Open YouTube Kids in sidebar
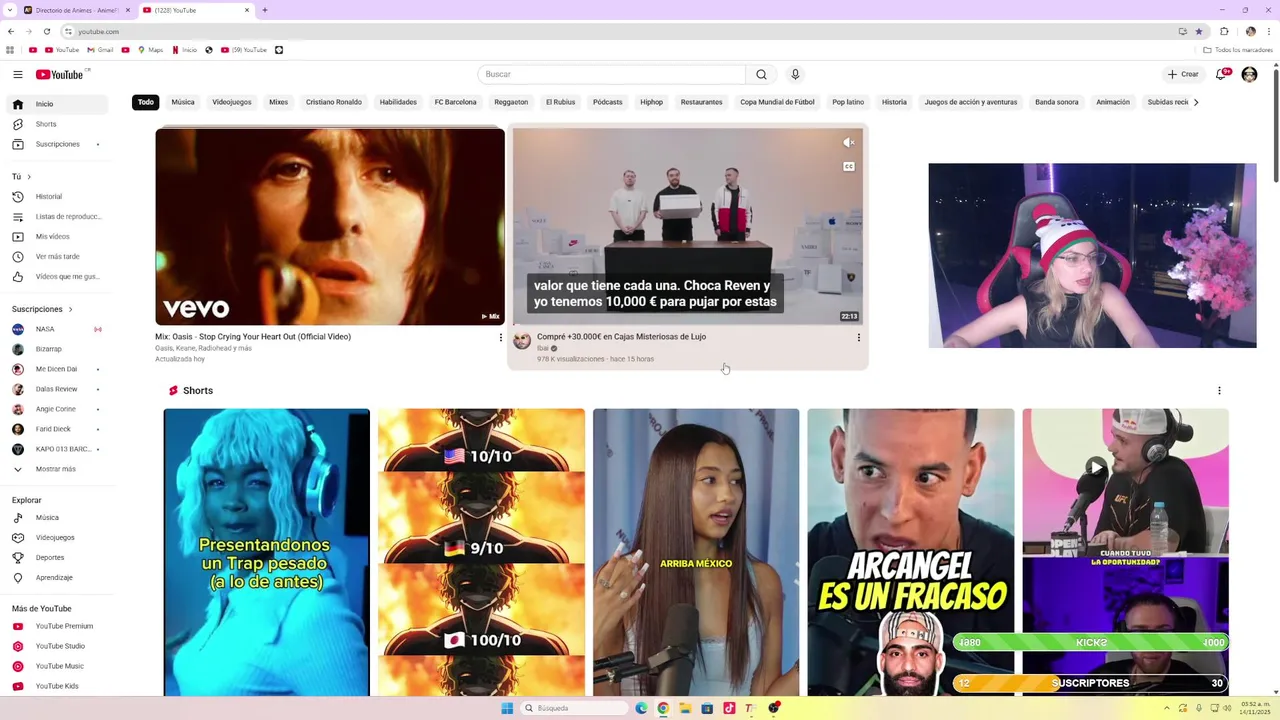The image size is (1280, 720). pyautogui.click(x=58, y=686)
